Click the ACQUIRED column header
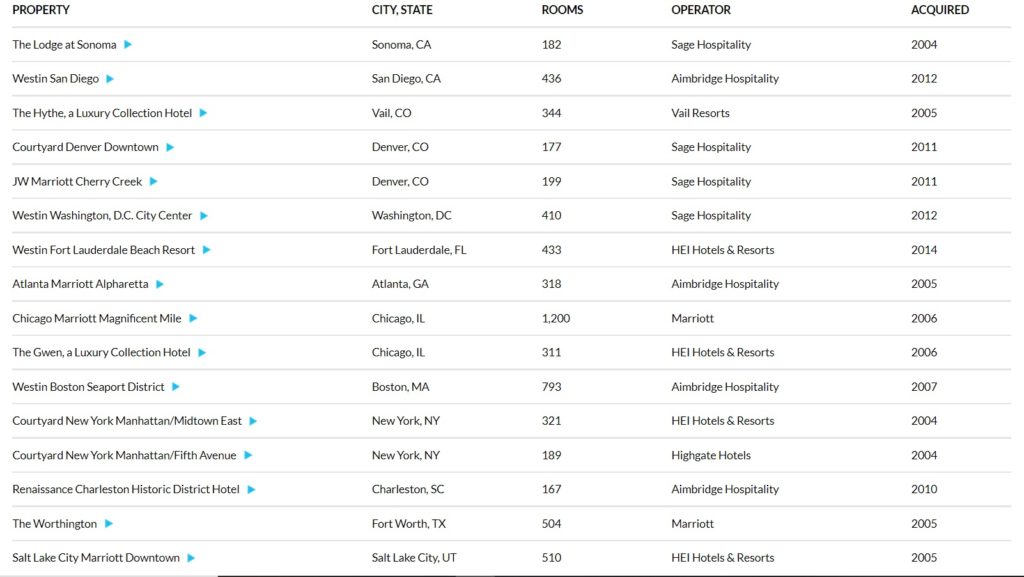The image size is (1024, 577). pos(939,10)
